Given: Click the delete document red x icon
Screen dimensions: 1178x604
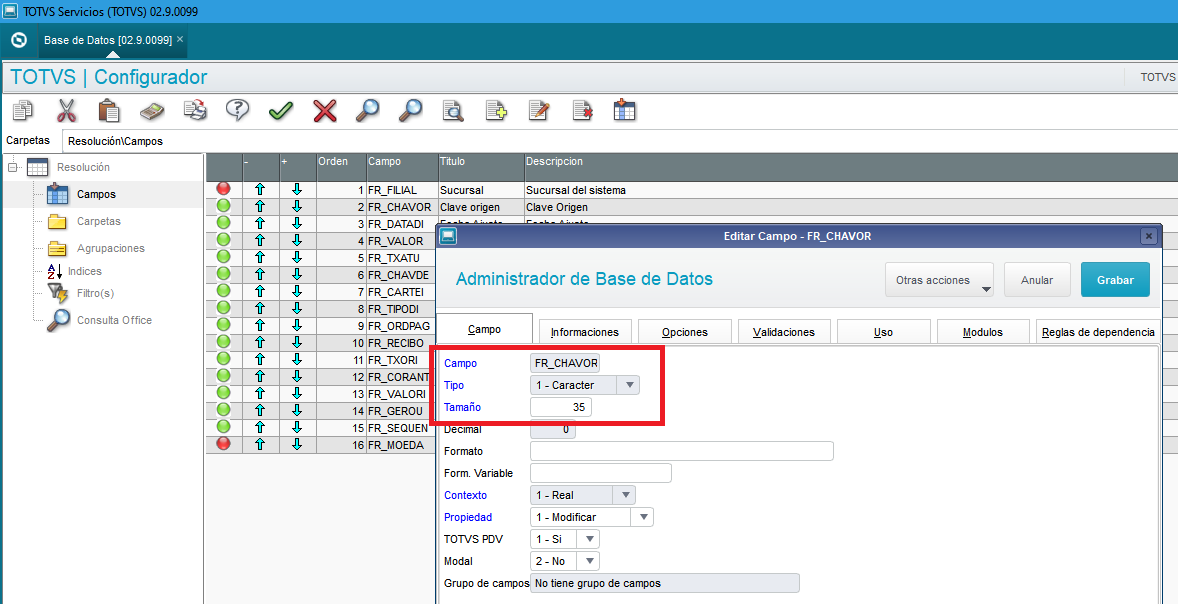Looking at the screenshot, I should click(x=582, y=110).
